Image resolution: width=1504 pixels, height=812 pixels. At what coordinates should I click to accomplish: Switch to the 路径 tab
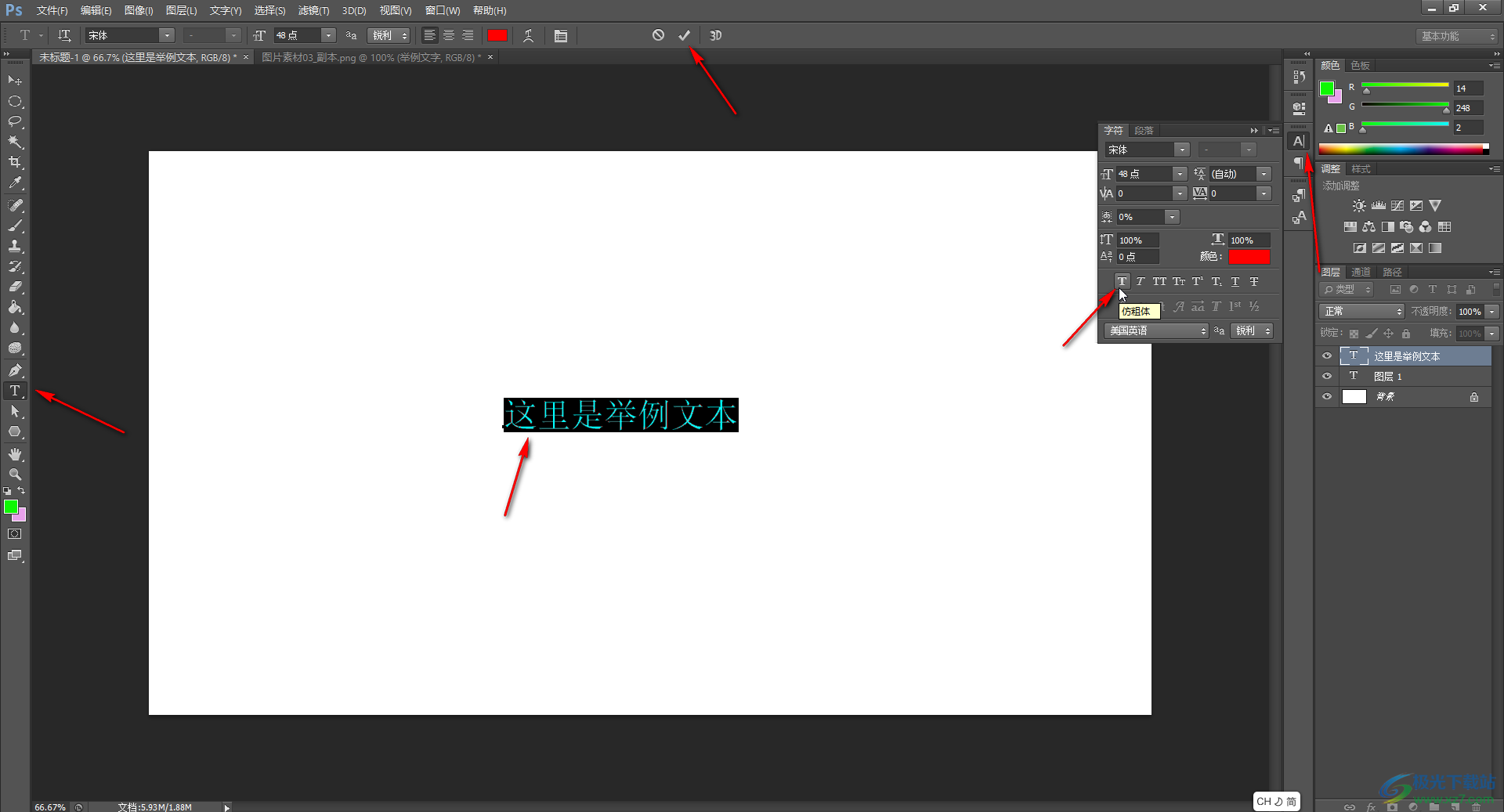point(1392,272)
